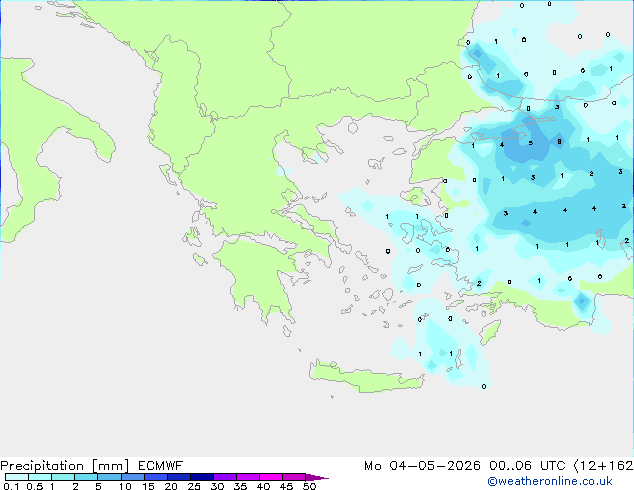Click the 10–15 mm legend color box
The image size is (634, 490).
click(133, 477)
